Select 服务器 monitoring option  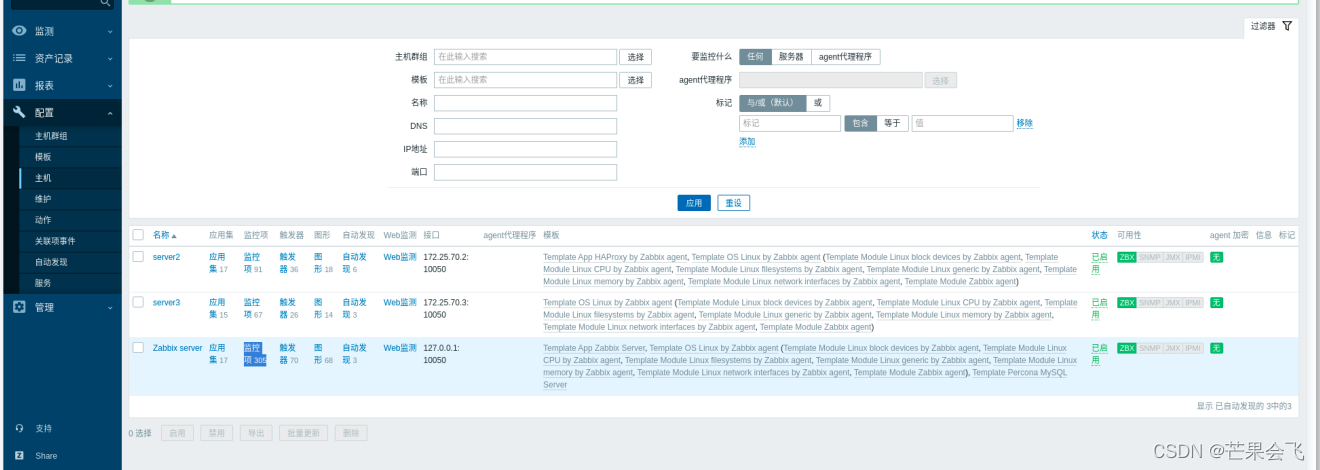(791, 57)
